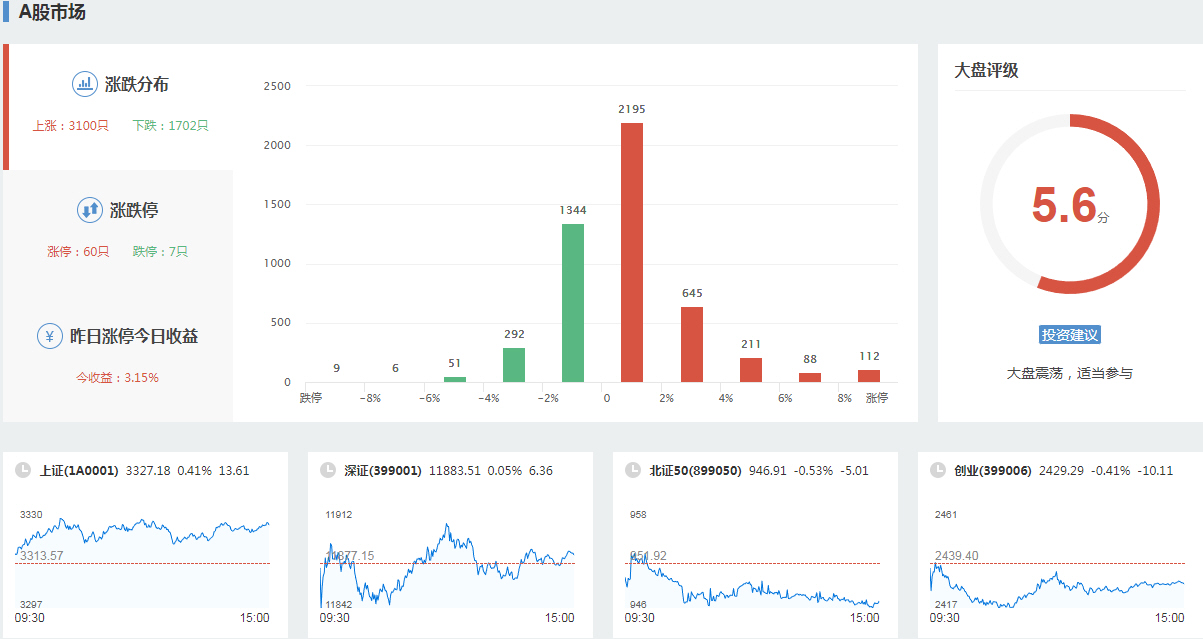Open the 北证50(899050) index link
Image resolution: width=1203 pixels, height=639 pixels.
pyautogui.click(x=695, y=470)
